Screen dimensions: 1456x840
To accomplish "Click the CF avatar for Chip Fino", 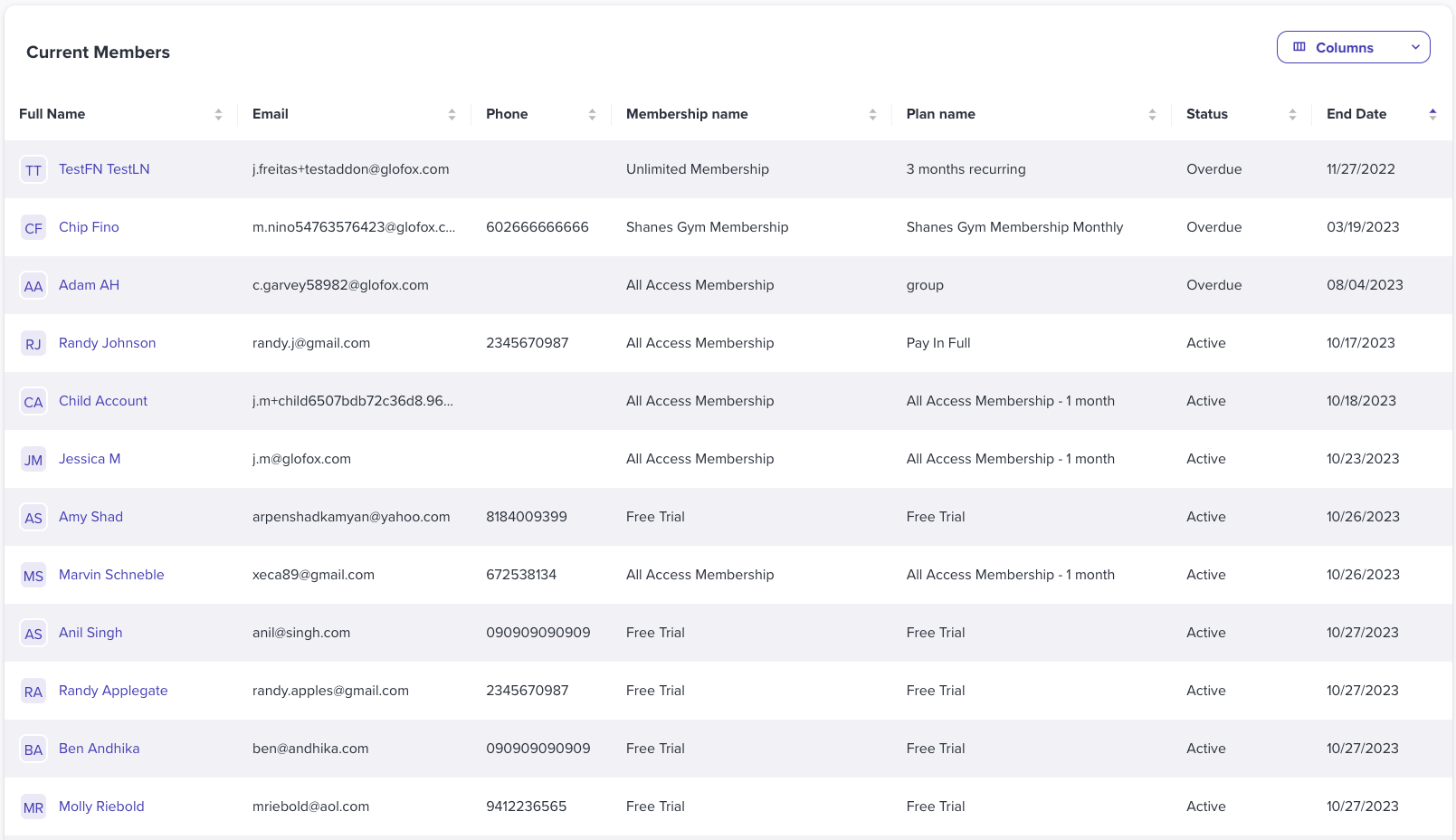I will 33,227.
